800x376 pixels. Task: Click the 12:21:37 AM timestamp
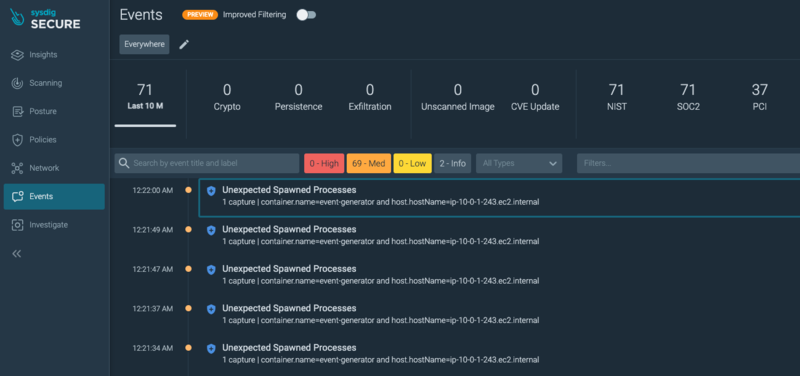(153, 309)
